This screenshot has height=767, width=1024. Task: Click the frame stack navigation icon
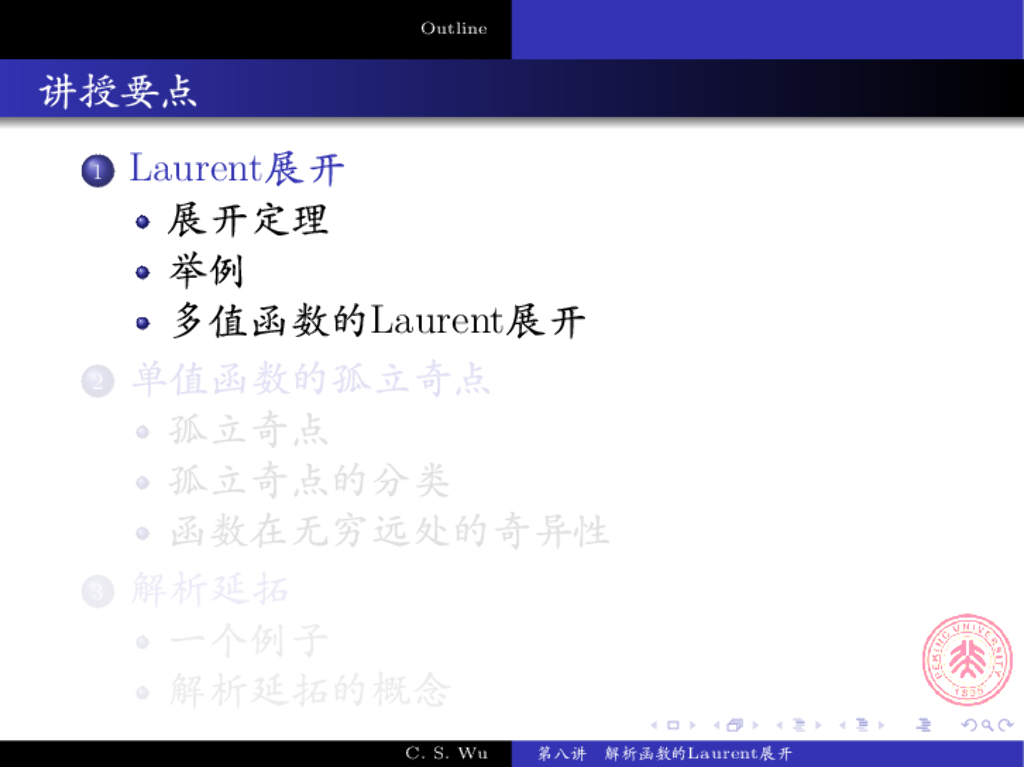pyautogui.click(x=735, y=725)
